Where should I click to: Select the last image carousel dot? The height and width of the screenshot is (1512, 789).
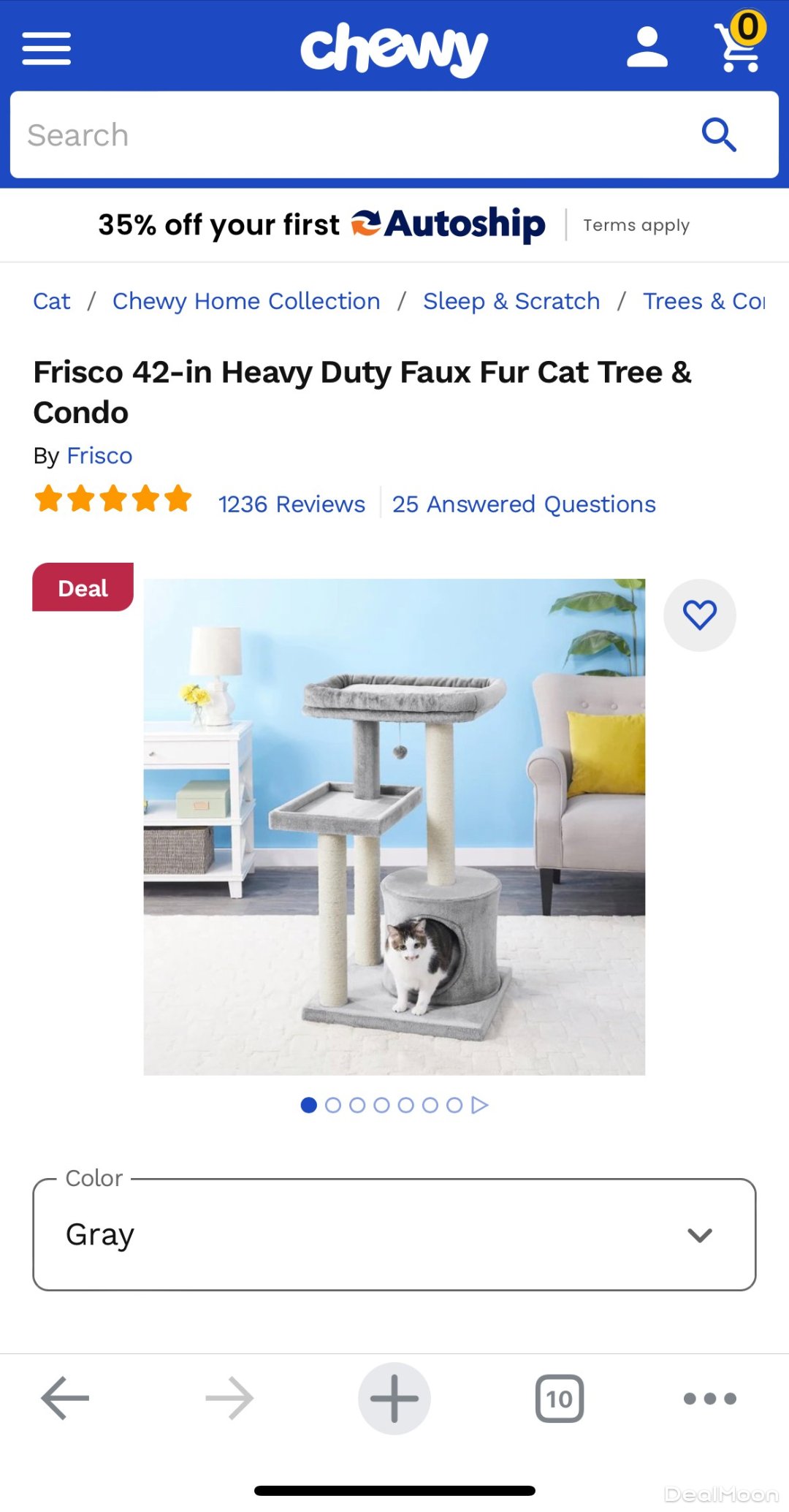coord(454,1105)
